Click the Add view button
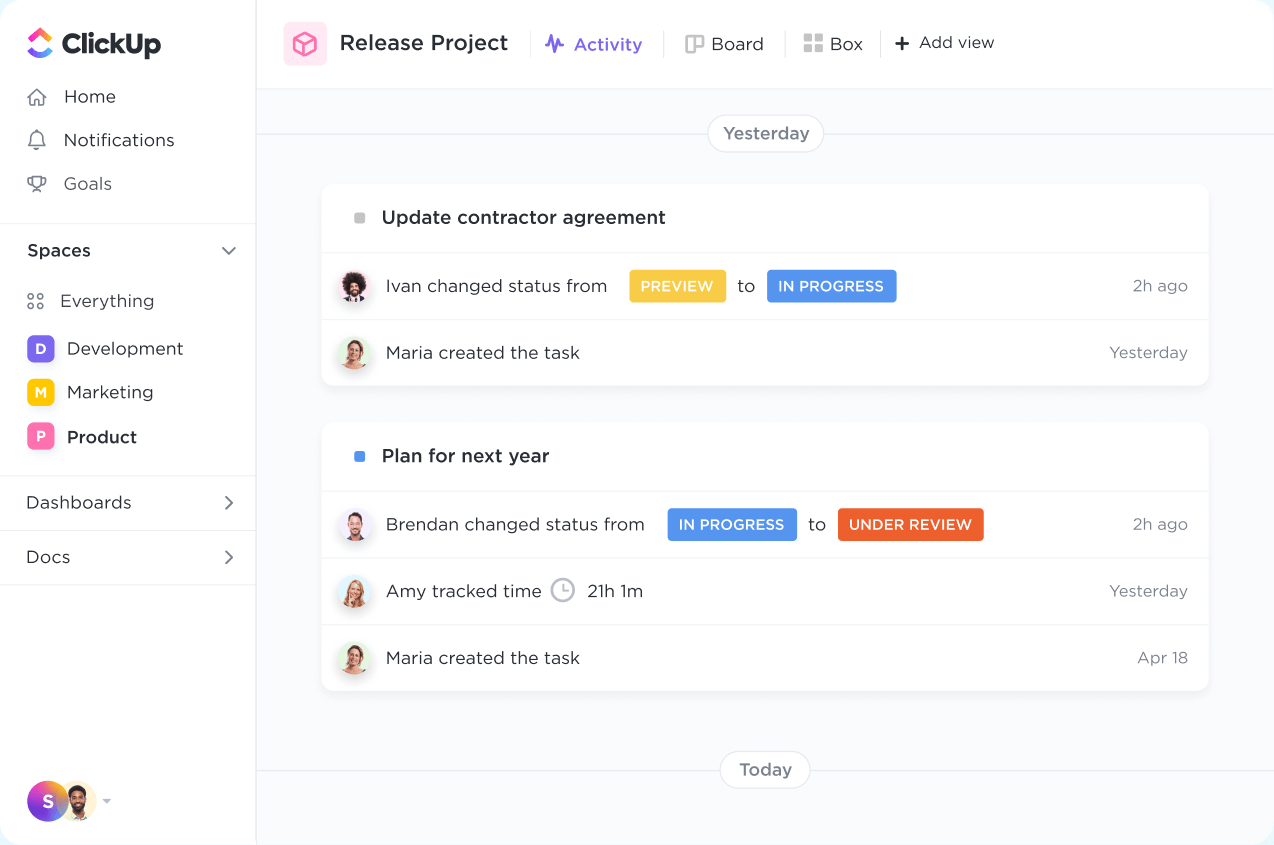Image resolution: width=1274 pixels, height=845 pixels. 943,42
